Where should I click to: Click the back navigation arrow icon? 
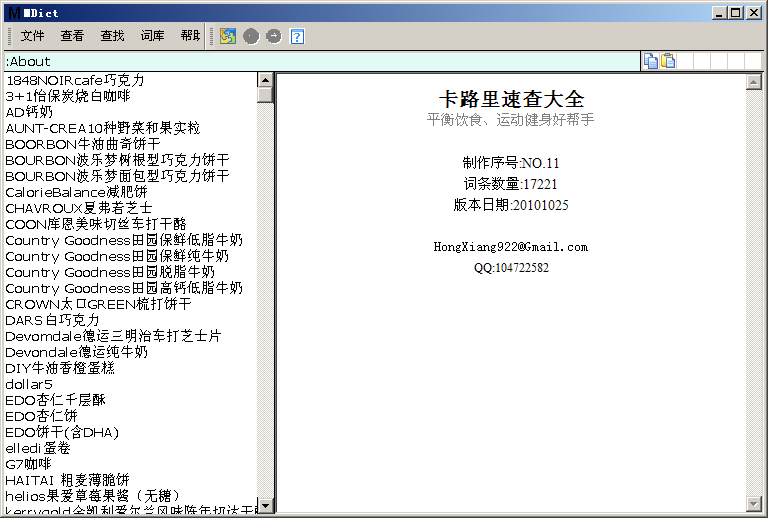251,36
